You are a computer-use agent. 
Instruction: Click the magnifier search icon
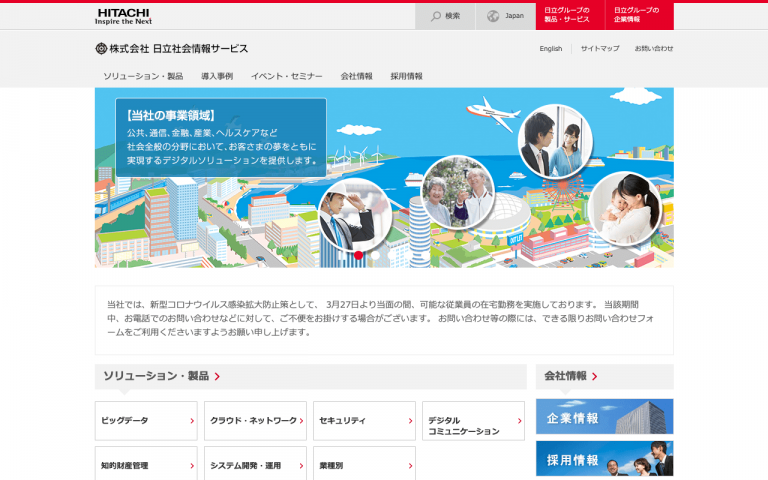(435, 16)
